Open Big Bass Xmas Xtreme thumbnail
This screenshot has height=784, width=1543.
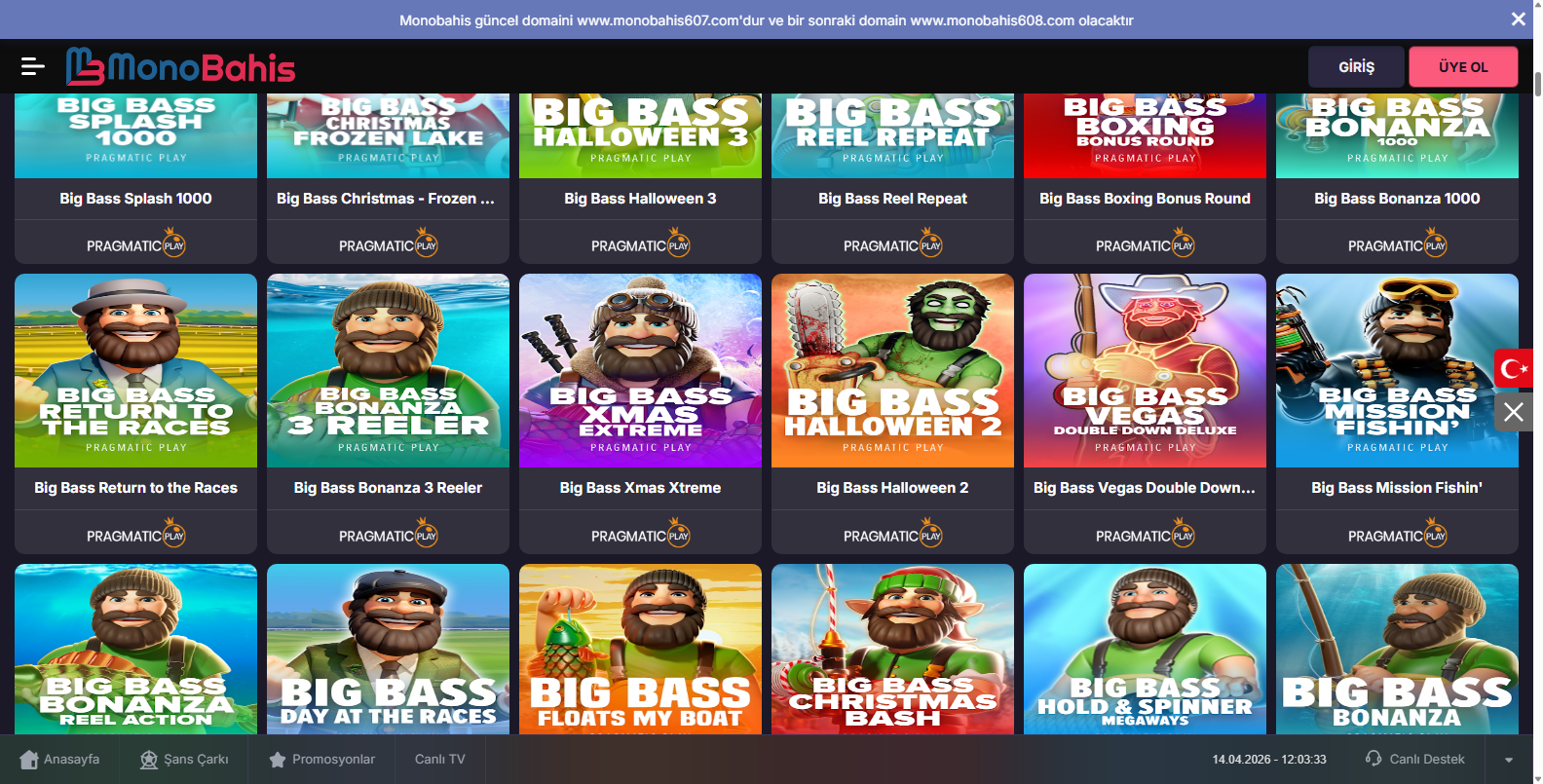[640, 370]
